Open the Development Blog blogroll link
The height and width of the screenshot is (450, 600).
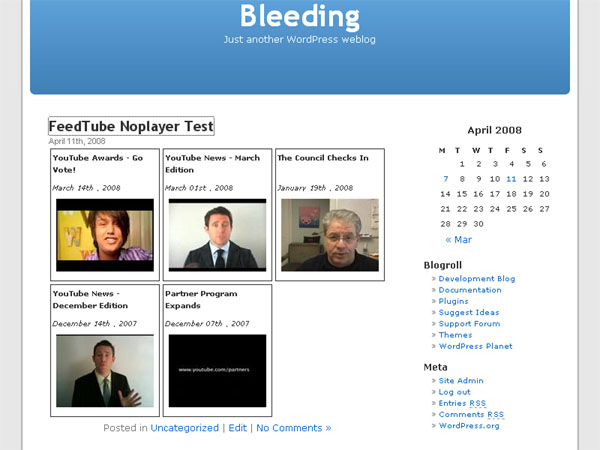477,279
